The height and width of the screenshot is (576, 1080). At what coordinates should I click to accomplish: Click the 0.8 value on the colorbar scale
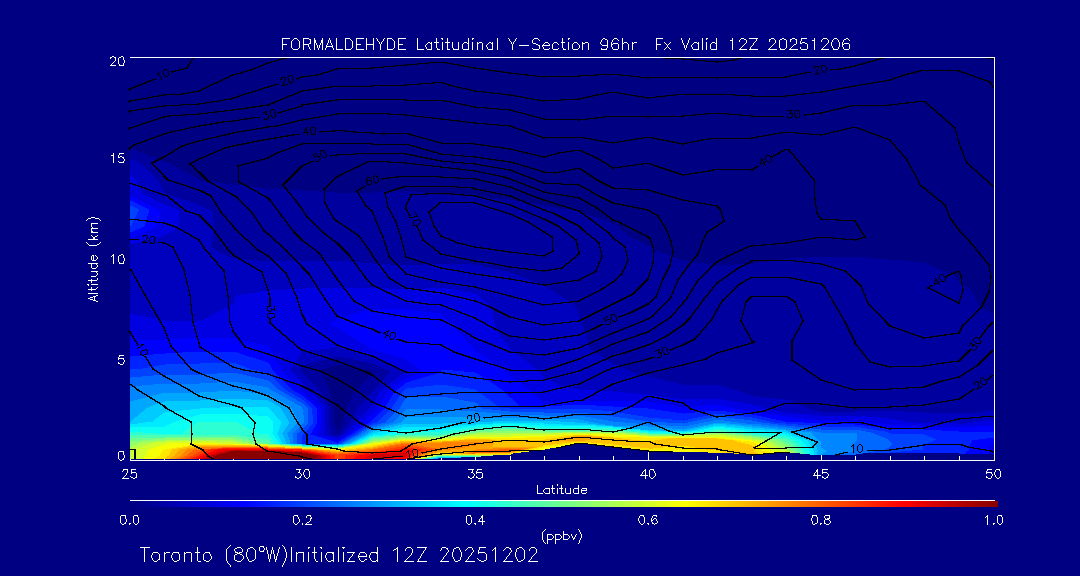pos(821,520)
